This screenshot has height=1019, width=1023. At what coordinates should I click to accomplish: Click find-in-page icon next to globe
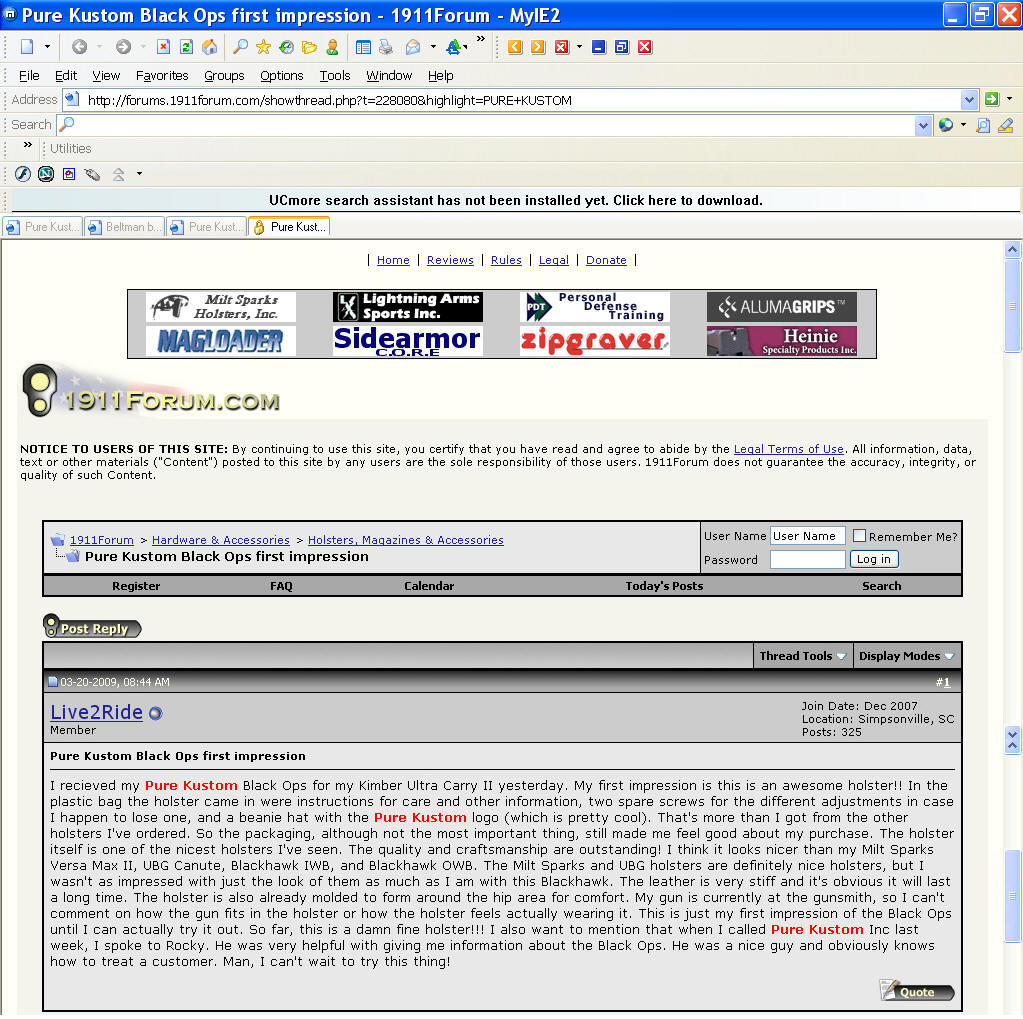(x=983, y=125)
